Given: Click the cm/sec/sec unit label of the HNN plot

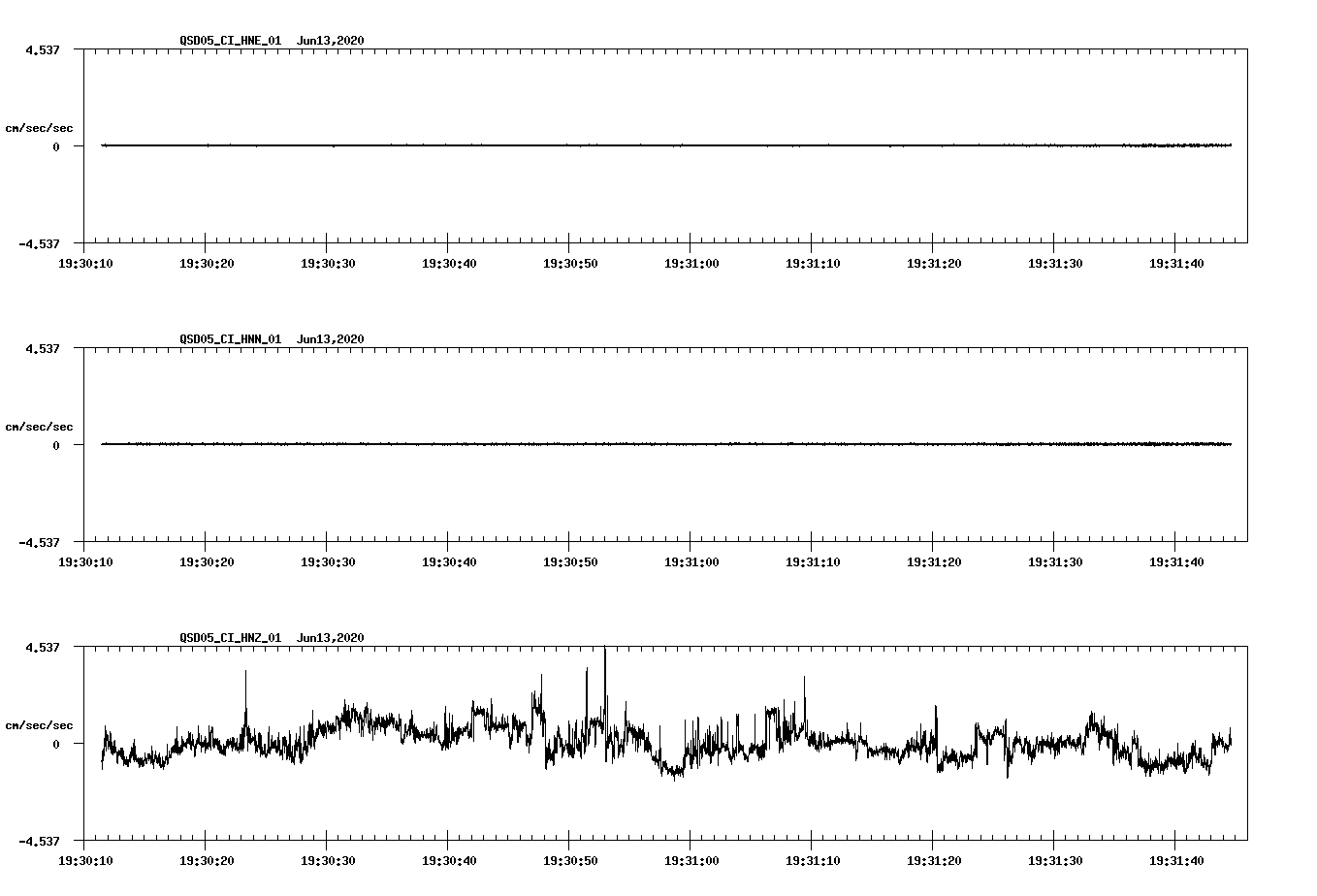Looking at the screenshot, I should [39, 427].
